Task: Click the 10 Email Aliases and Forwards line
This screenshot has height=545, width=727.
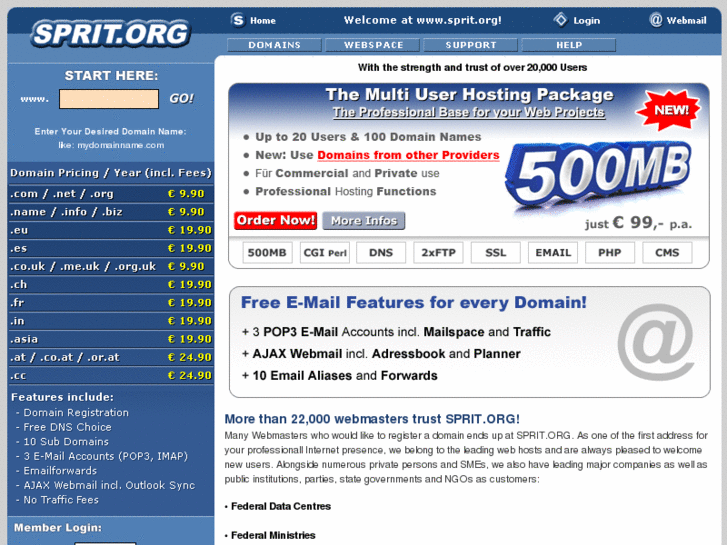Action: pos(339,376)
